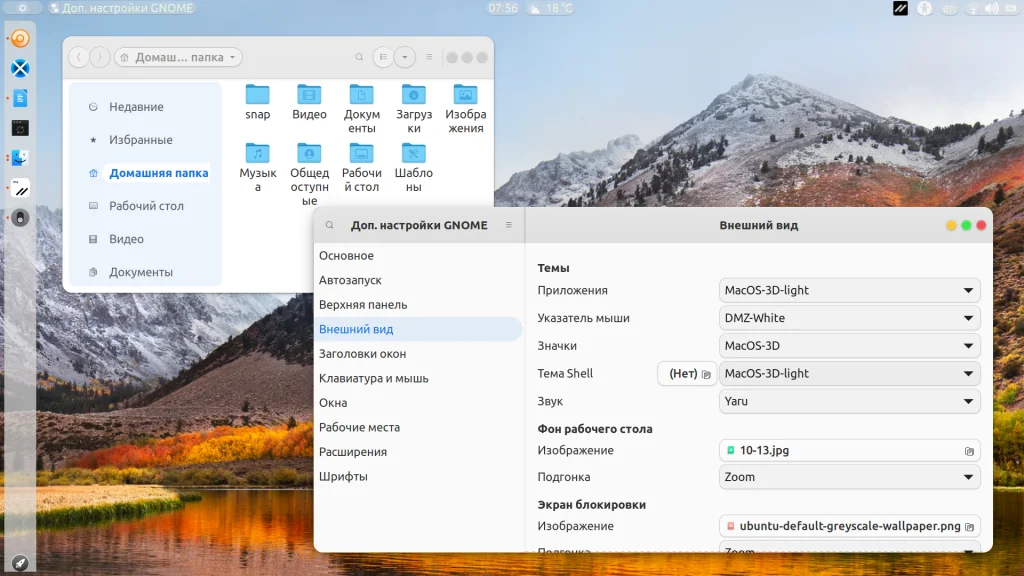Open the hamburger menu in GNOME Tweaks header

point(508,226)
